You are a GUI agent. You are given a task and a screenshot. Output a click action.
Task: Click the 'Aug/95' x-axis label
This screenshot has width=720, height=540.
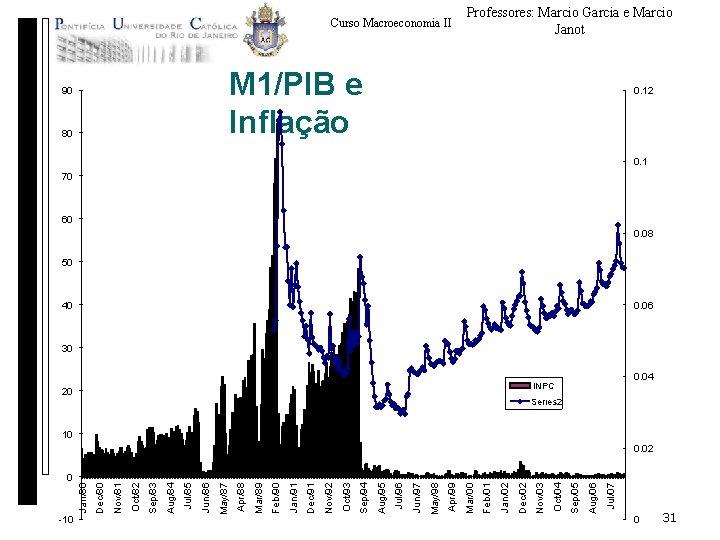(x=381, y=497)
